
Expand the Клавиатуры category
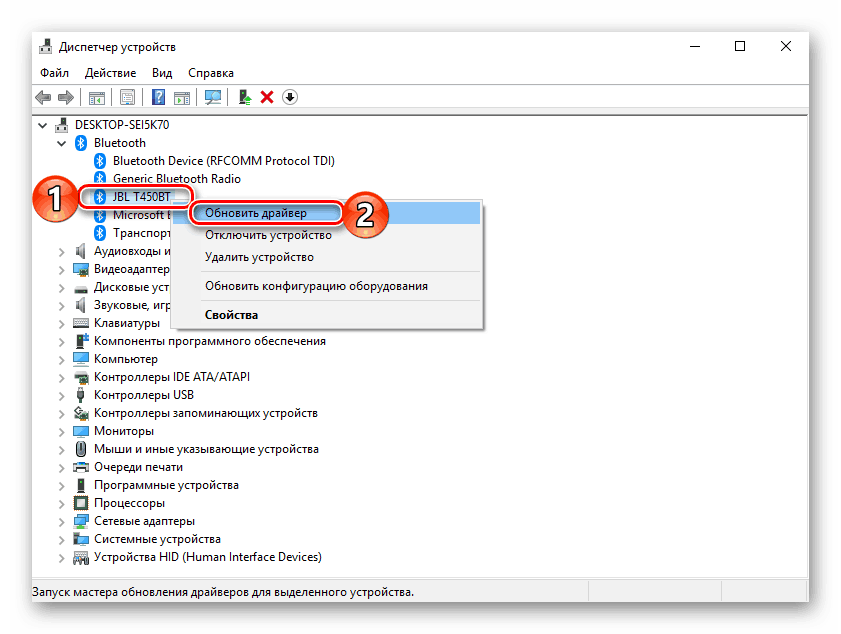pyautogui.click(x=62, y=323)
